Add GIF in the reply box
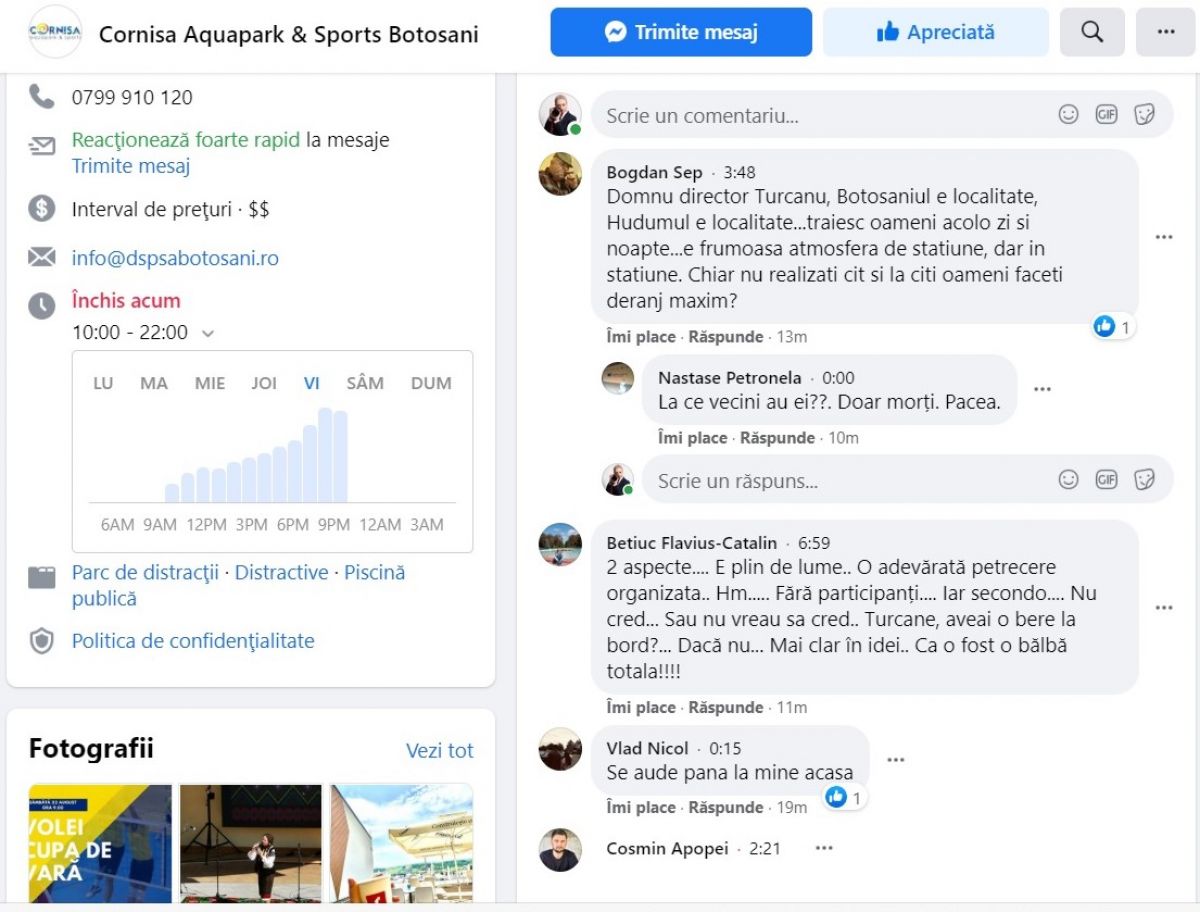 [x=1106, y=480]
